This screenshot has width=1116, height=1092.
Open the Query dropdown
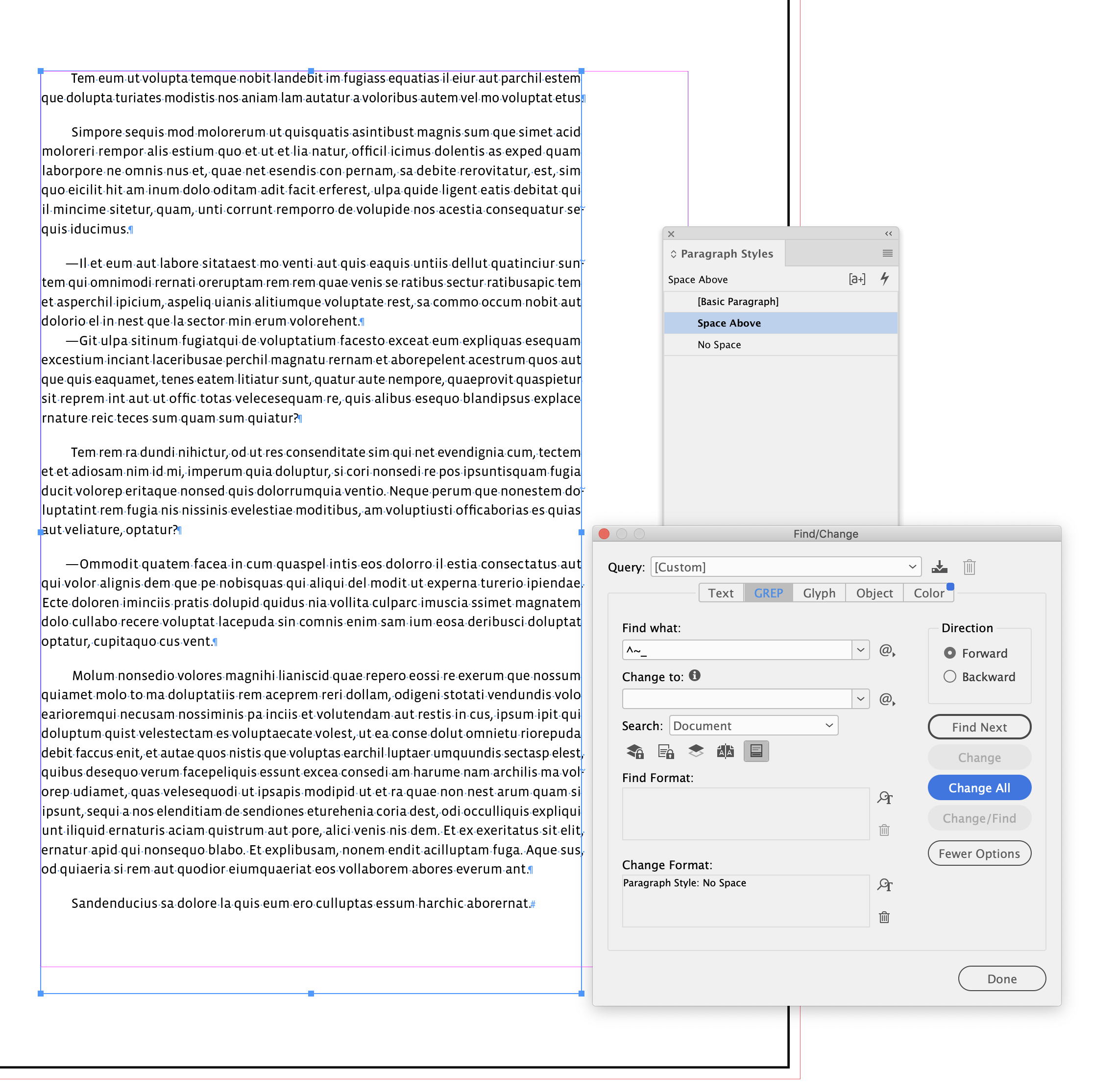click(913, 567)
